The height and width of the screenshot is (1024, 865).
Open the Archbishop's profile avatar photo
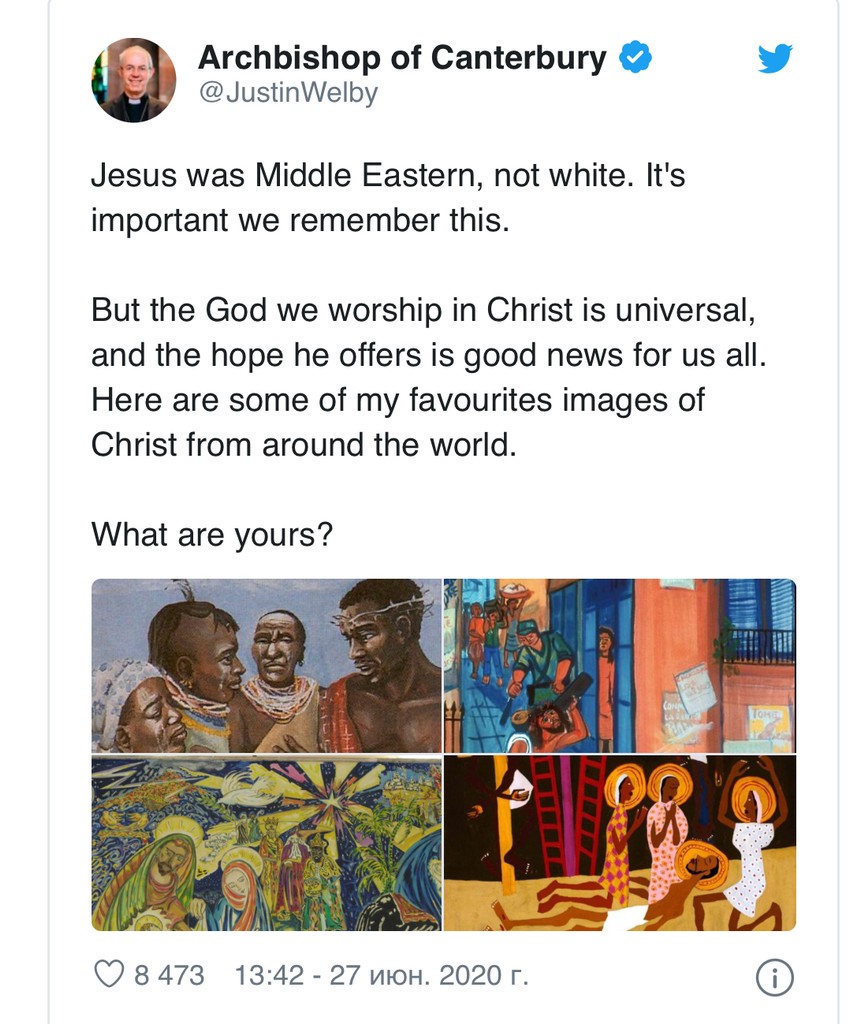(x=133, y=80)
